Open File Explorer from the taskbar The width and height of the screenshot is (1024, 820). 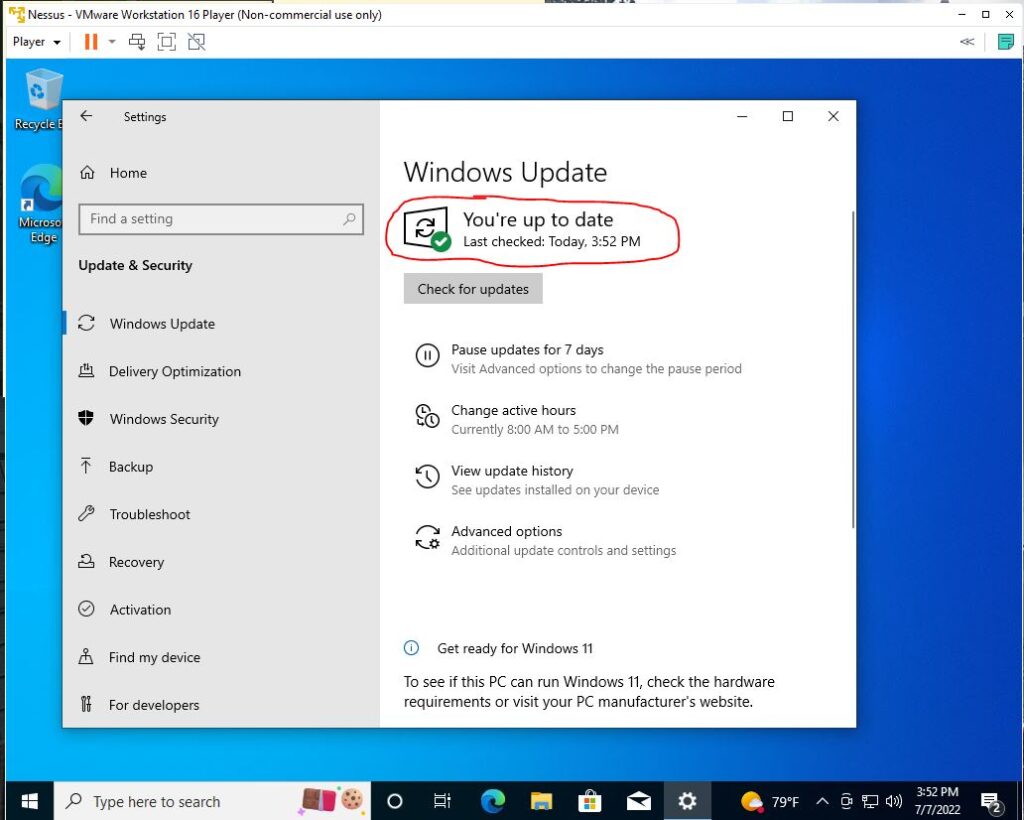pyautogui.click(x=541, y=801)
